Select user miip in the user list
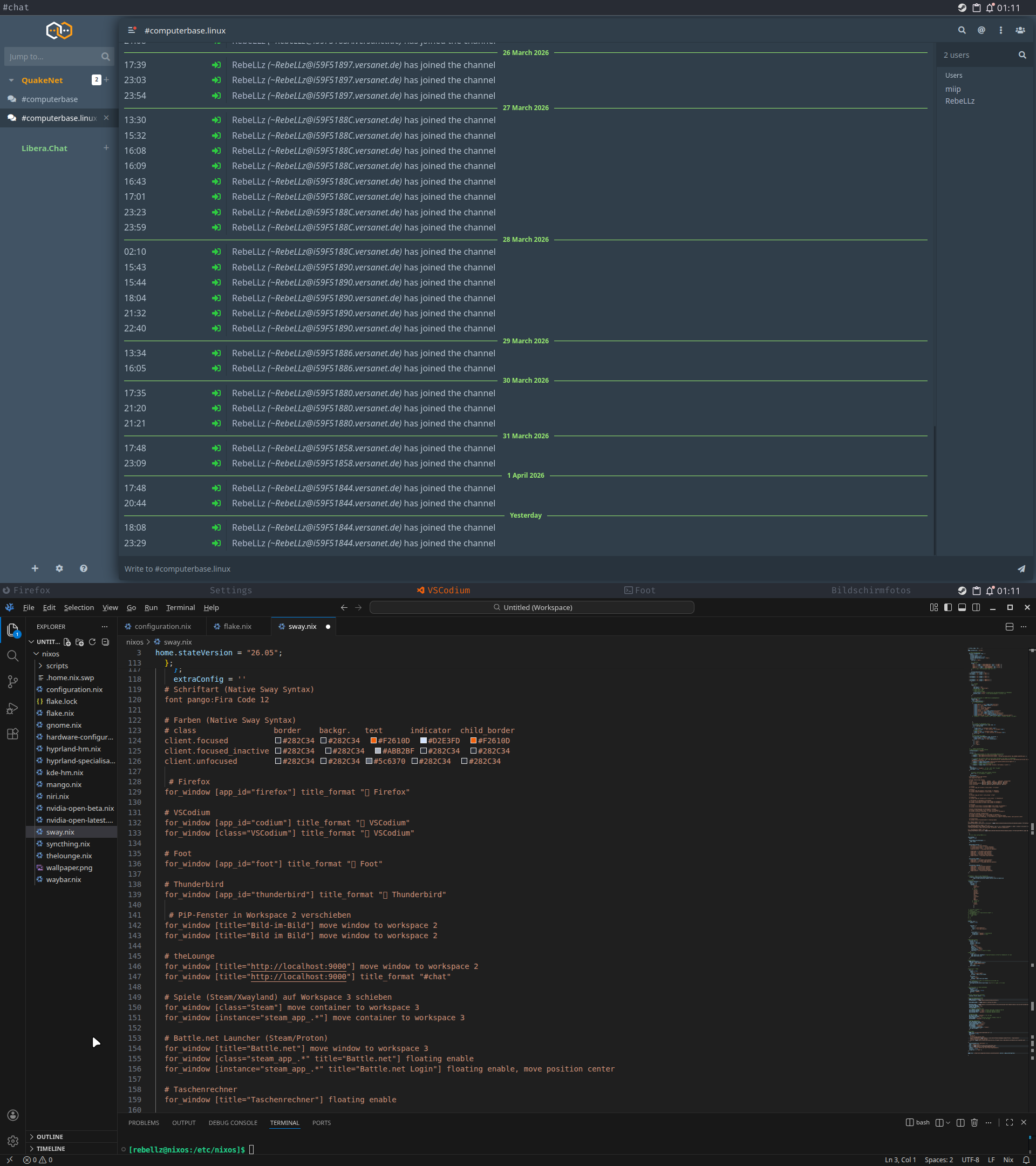The height and width of the screenshot is (1166, 1036). 953,89
